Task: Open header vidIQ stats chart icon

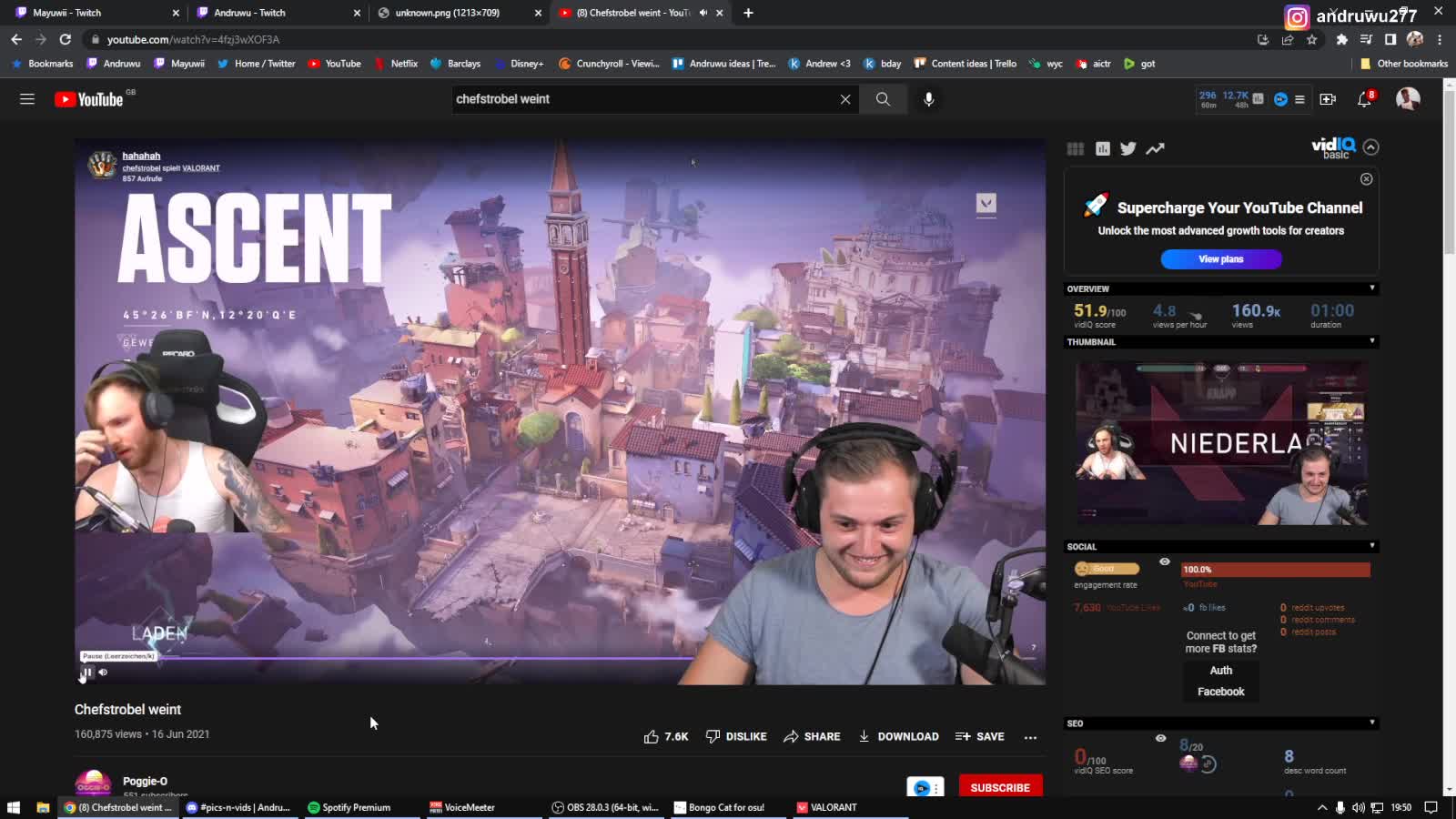Action: point(1258,98)
